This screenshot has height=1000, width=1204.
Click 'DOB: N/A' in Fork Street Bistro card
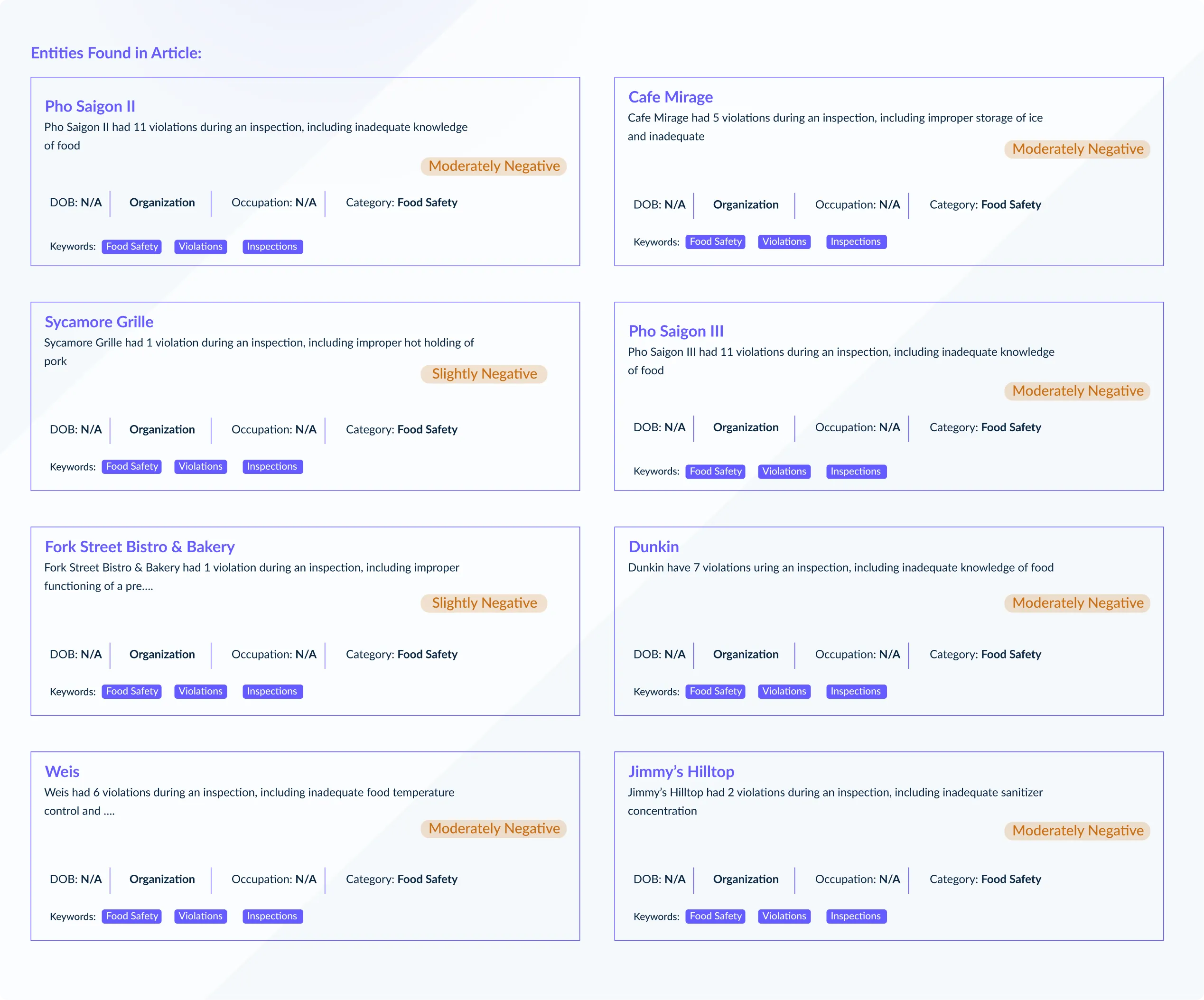75,655
